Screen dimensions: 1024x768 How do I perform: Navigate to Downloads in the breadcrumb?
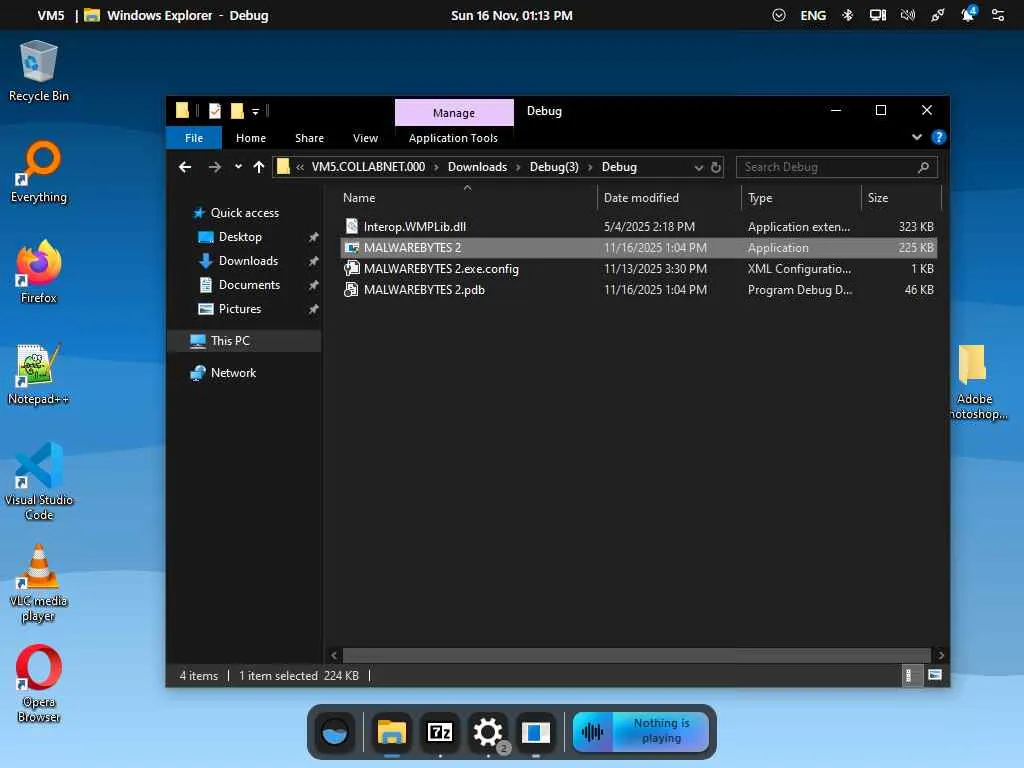477,167
